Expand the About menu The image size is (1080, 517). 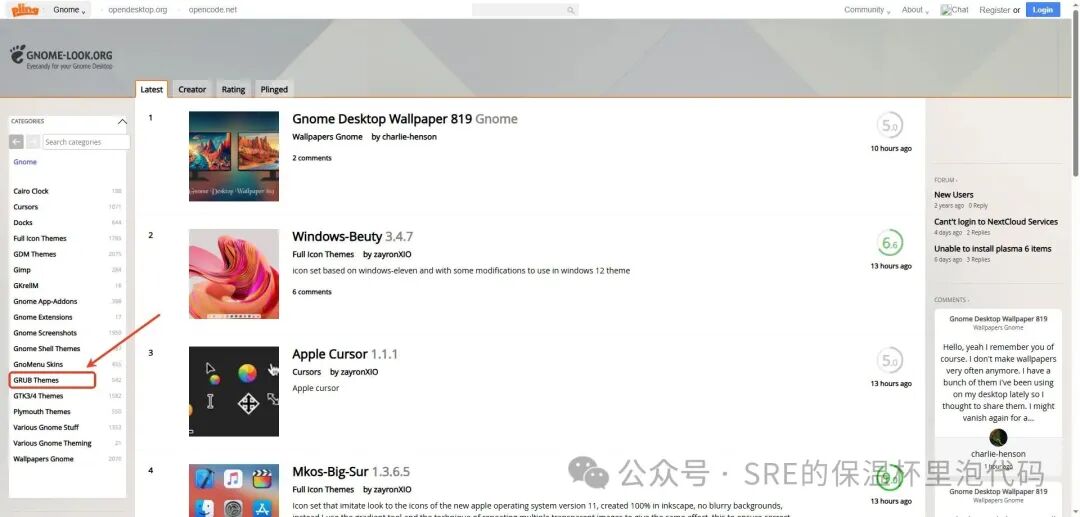pos(915,10)
